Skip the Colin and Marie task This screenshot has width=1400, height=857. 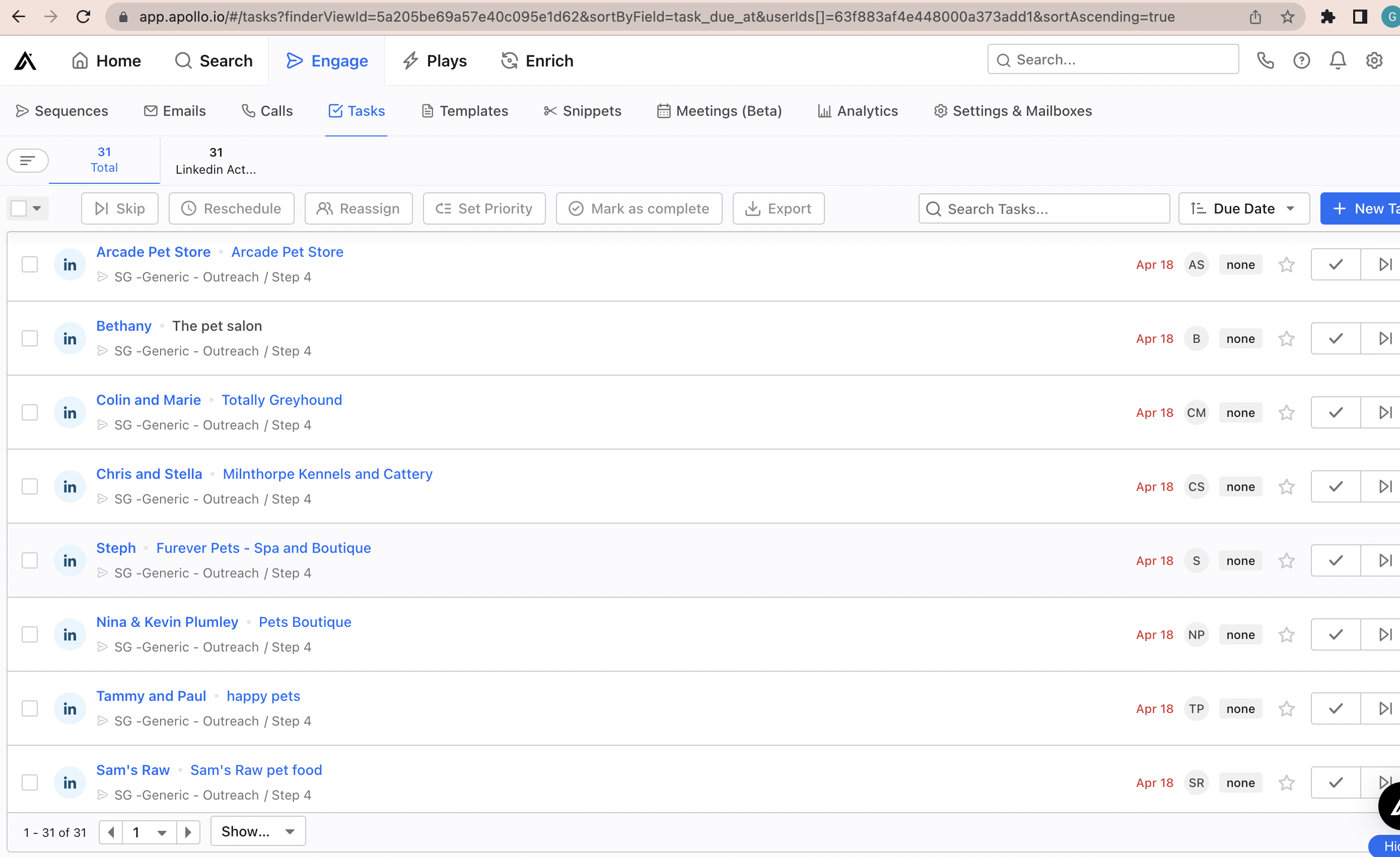coord(1385,413)
